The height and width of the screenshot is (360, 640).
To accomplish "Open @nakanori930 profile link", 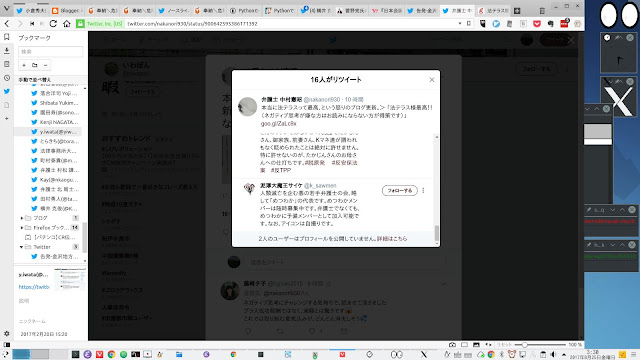I will click(x=322, y=100).
